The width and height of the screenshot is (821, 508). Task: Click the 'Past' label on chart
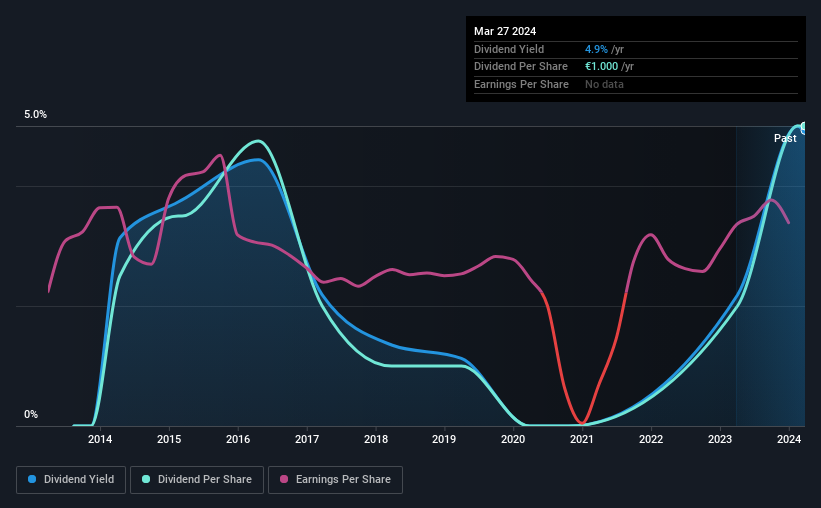(x=785, y=138)
